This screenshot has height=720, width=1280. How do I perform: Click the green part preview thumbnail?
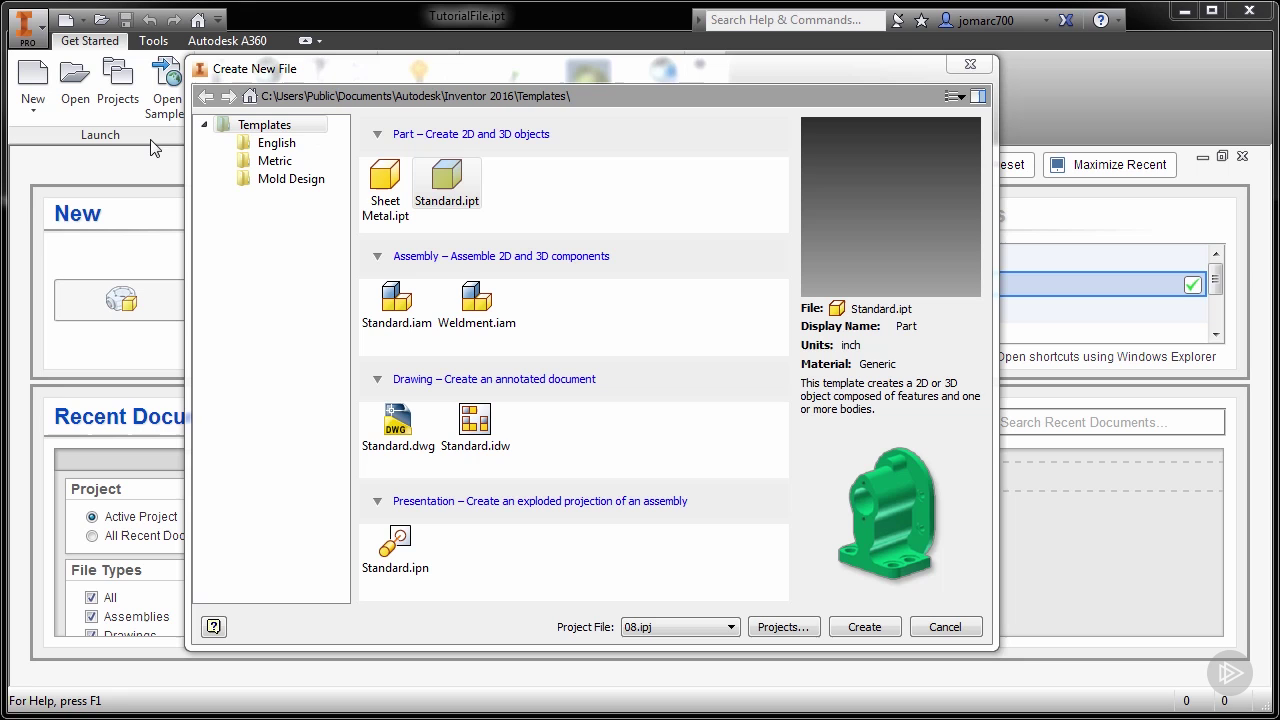[x=890, y=515]
